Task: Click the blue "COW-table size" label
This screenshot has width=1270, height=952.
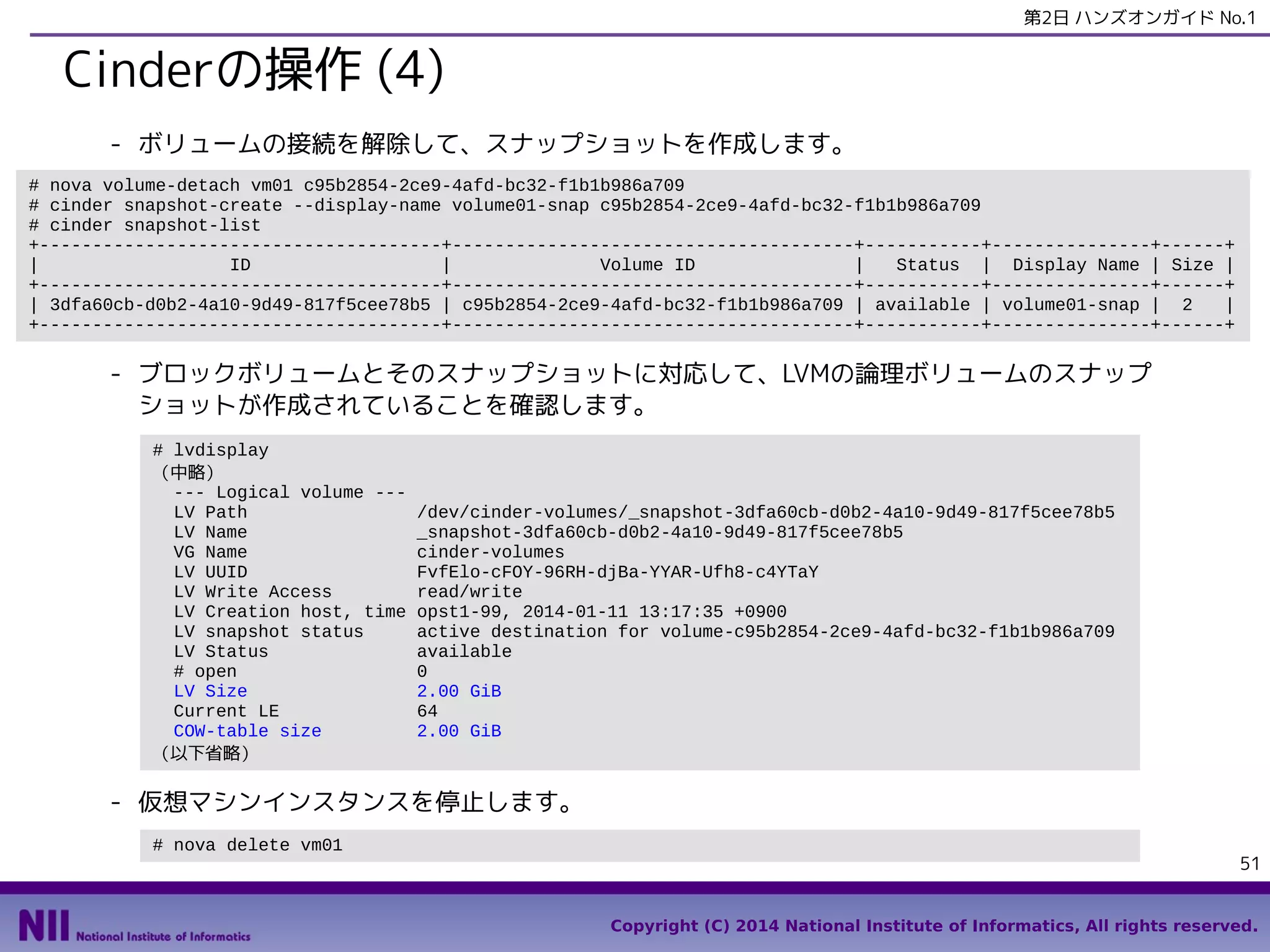Action: (247, 731)
